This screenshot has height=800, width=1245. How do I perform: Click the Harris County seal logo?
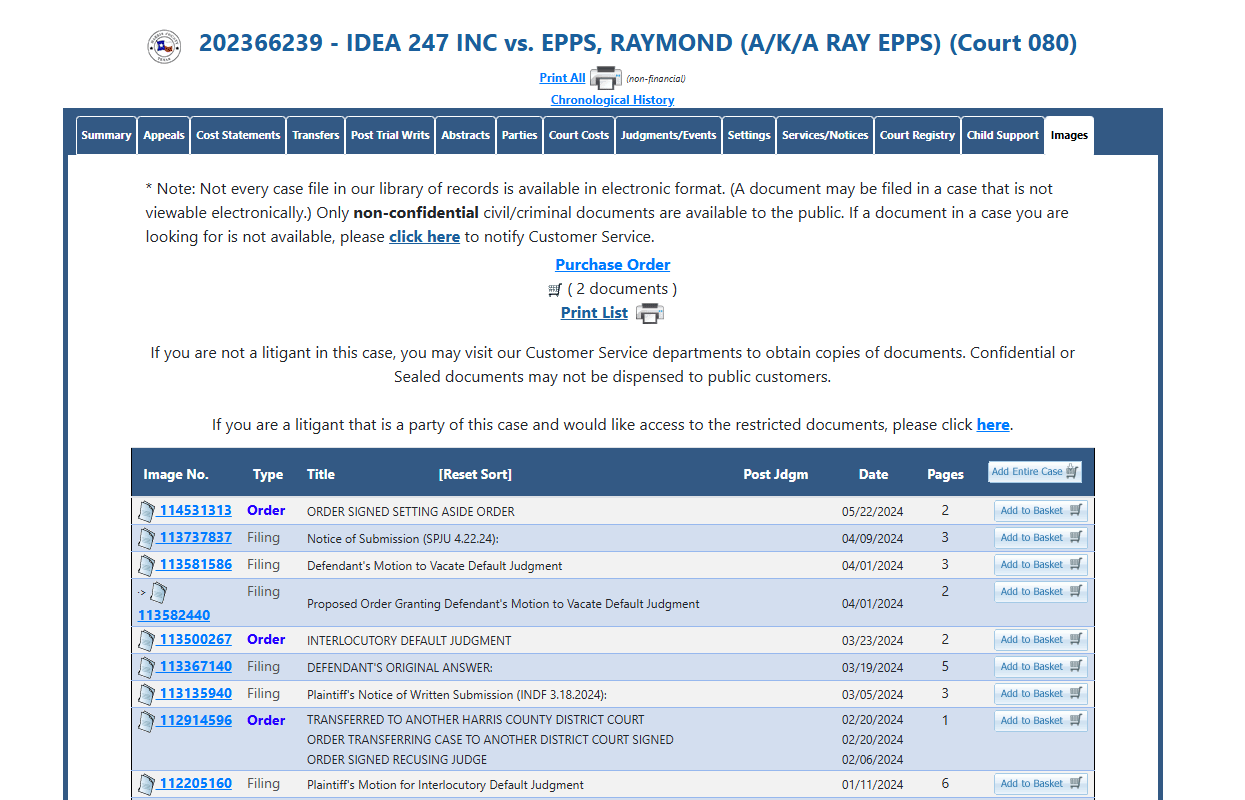pyautogui.click(x=164, y=46)
